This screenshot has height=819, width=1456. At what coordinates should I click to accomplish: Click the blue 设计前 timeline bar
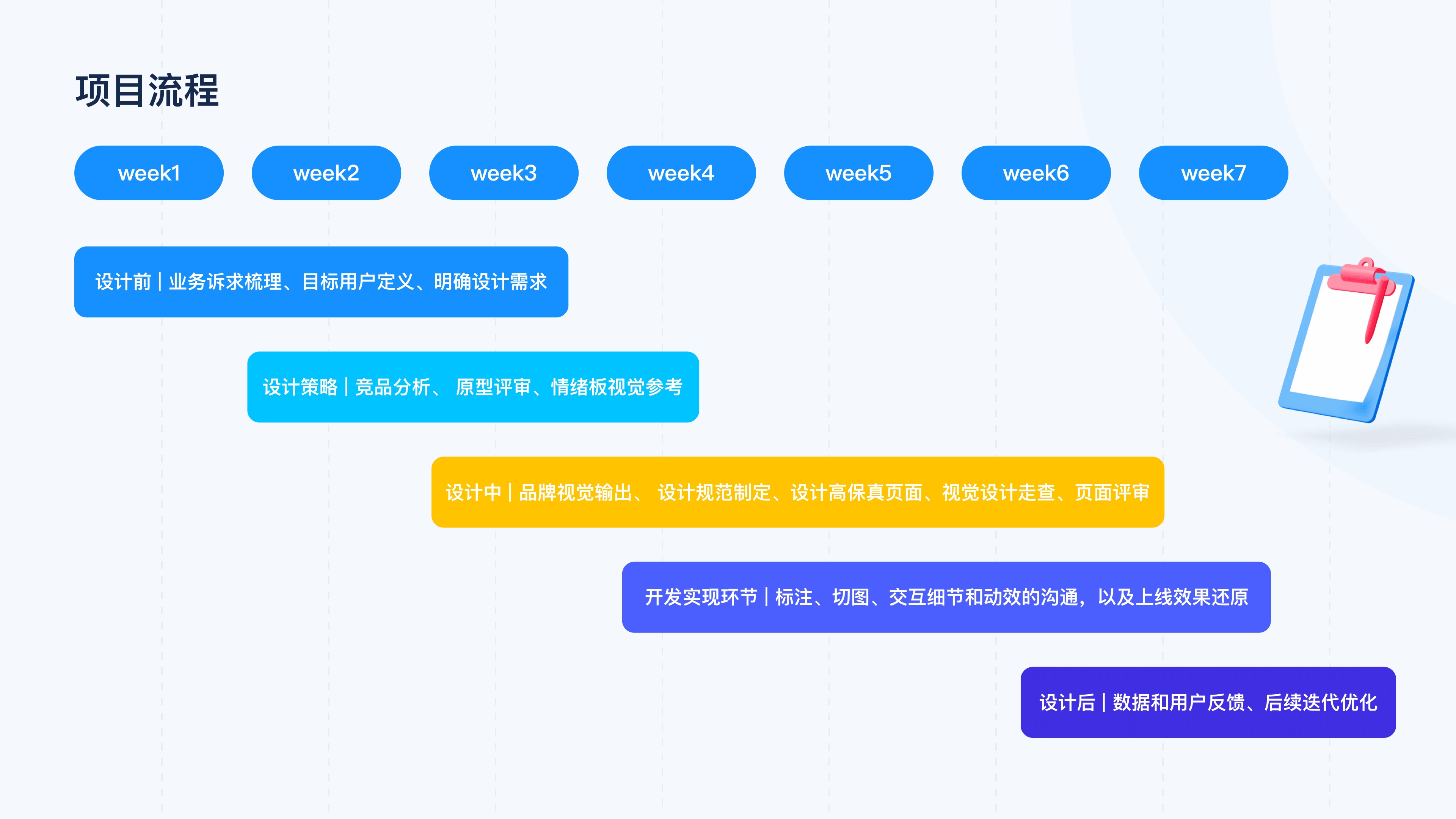click(321, 281)
